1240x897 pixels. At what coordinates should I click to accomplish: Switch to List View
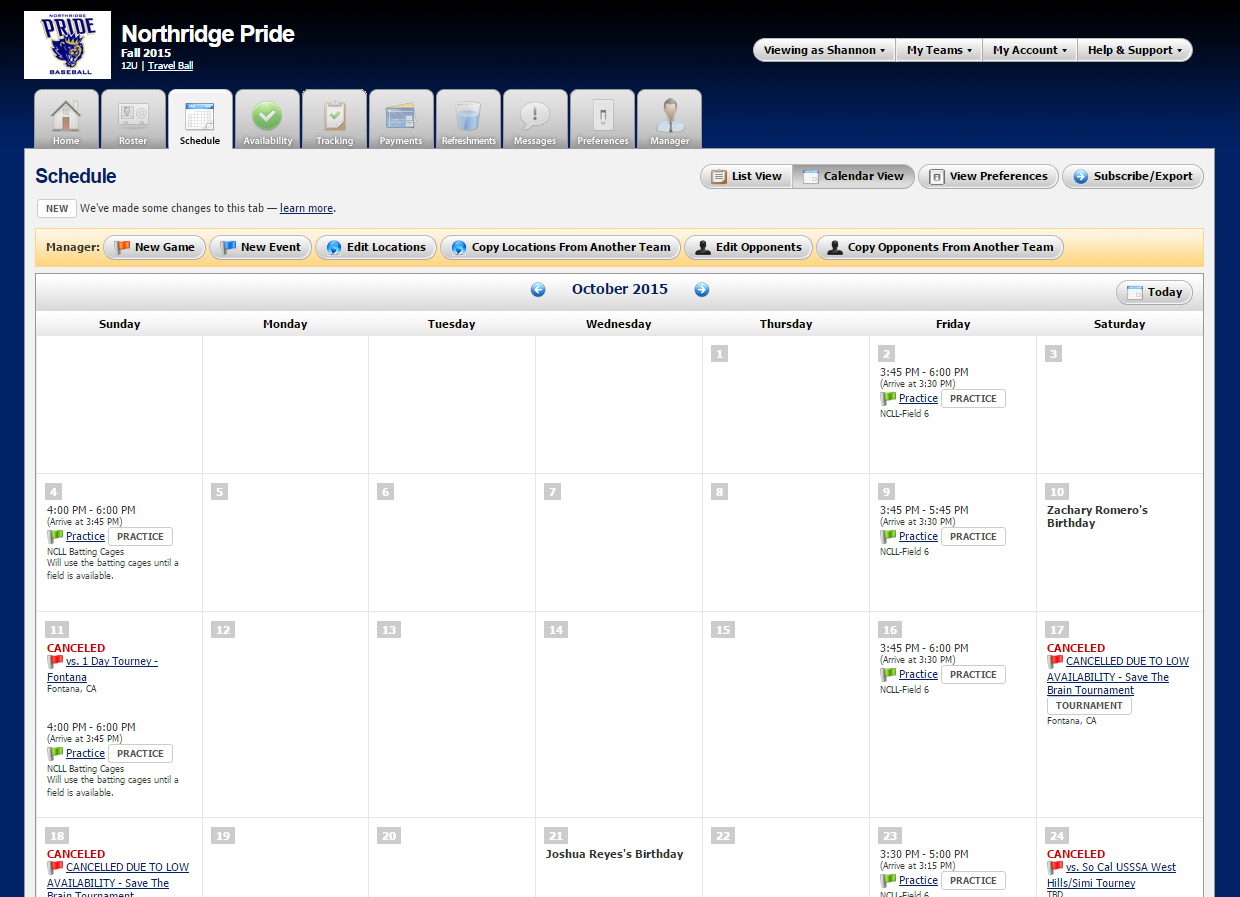(x=746, y=177)
